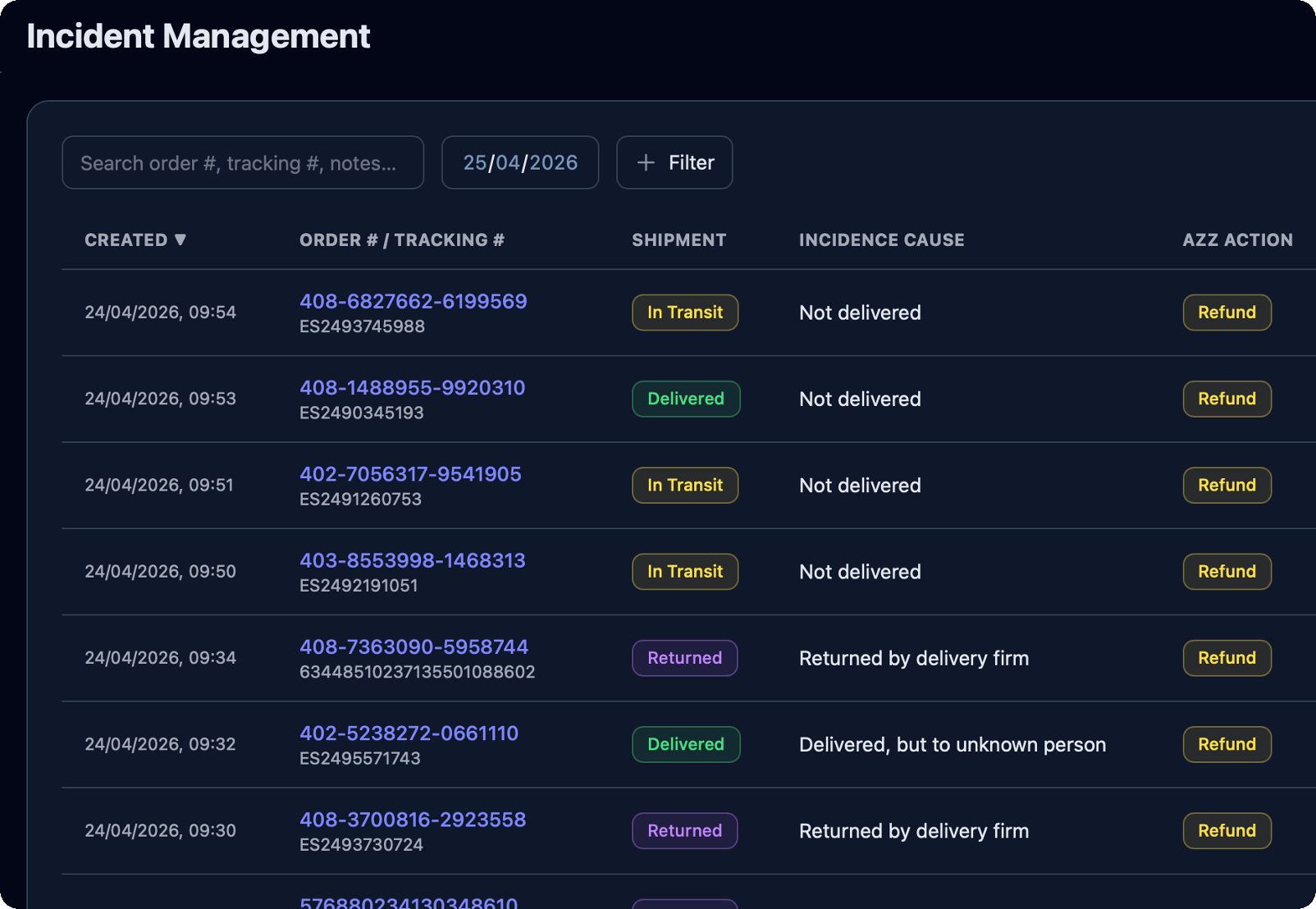Click the Delivered, but to unknown person cause

[953, 744]
